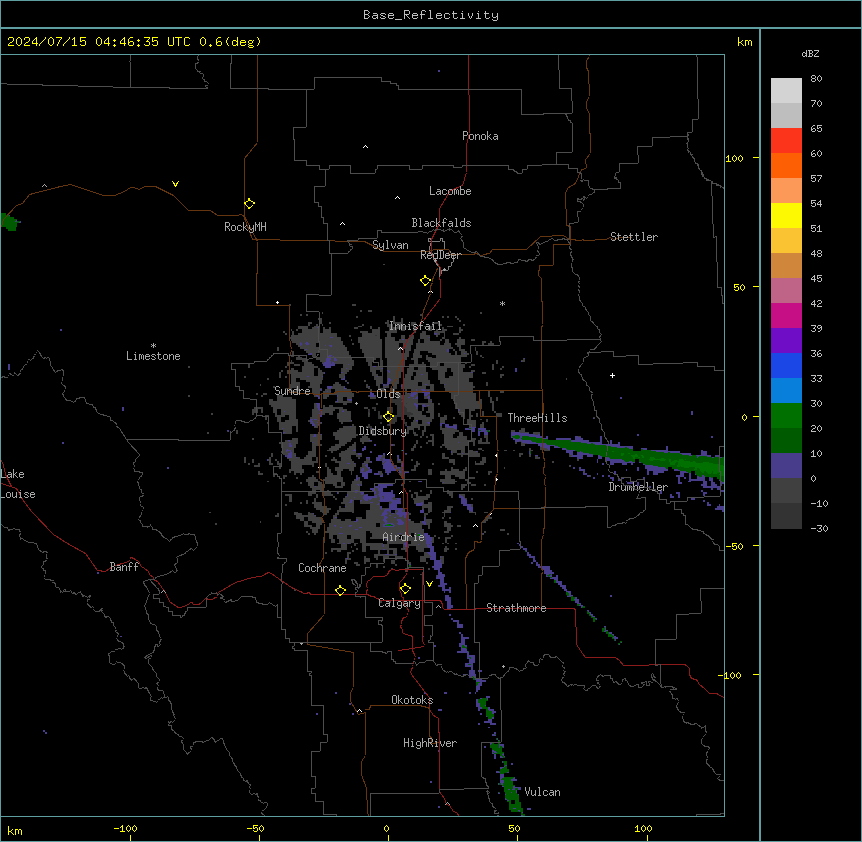Click the km label at the bottom-left corner

tap(15, 830)
